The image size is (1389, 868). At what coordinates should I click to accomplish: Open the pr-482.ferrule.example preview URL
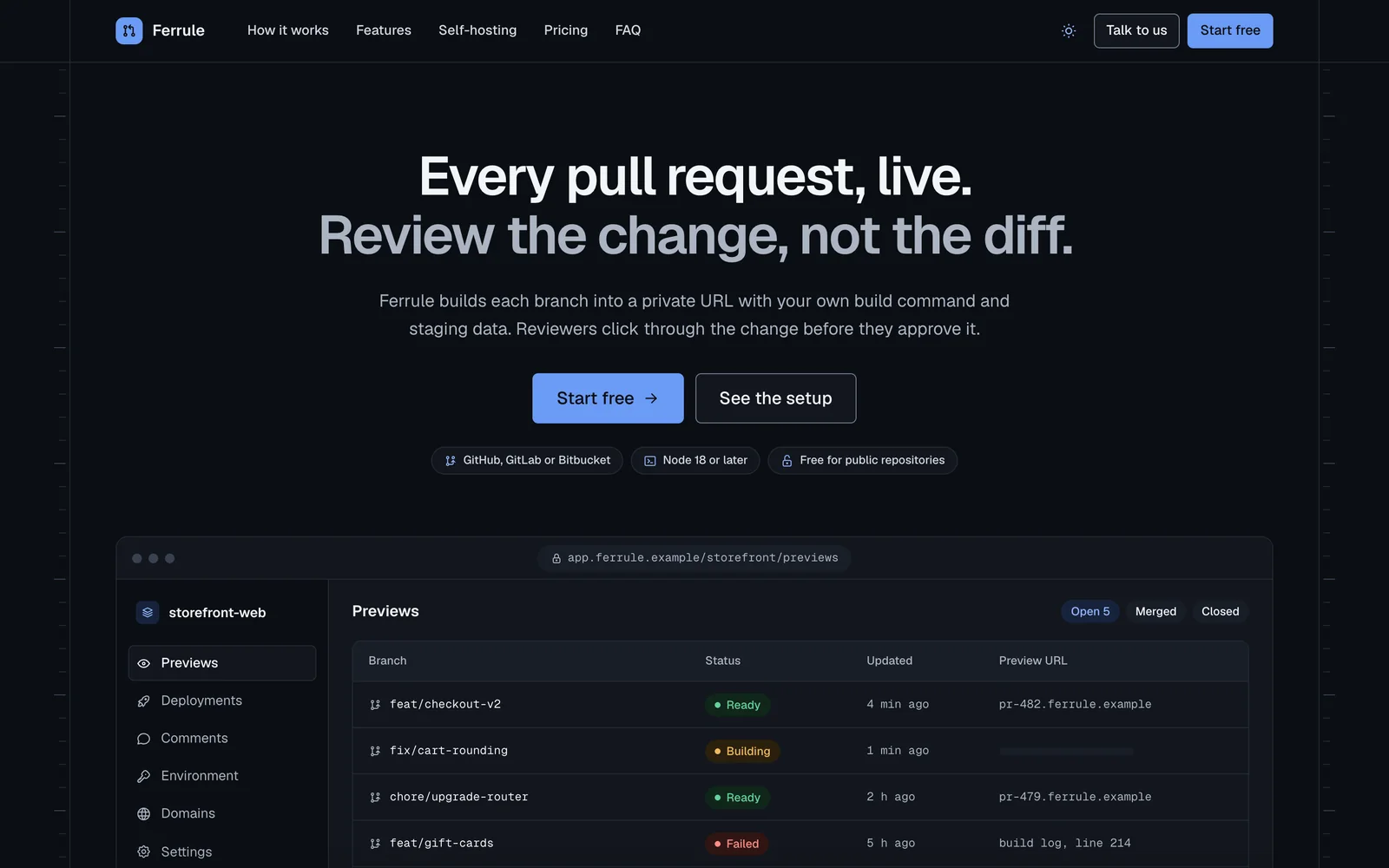click(x=1075, y=705)
